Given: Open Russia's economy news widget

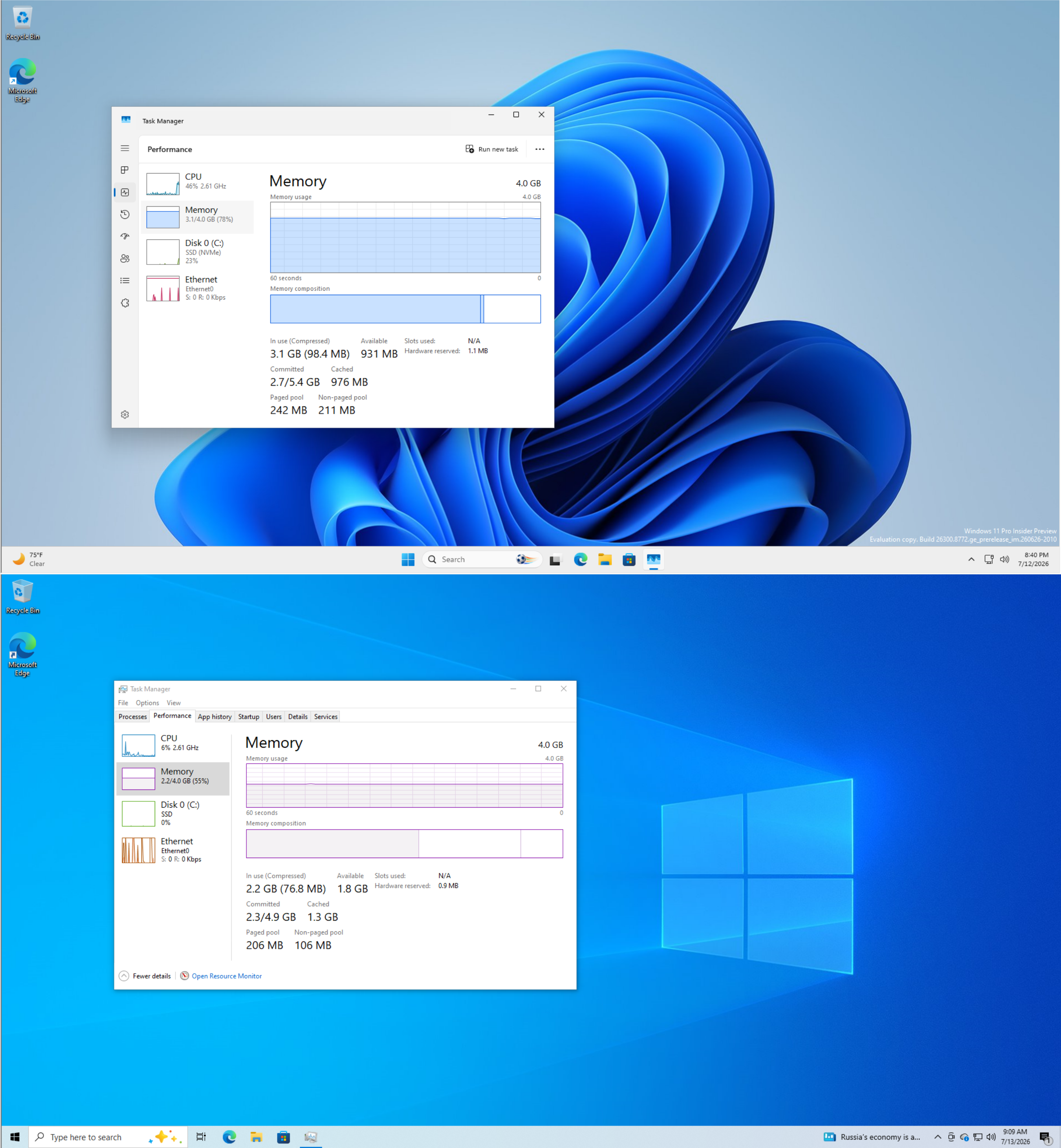Looking at the screenshot, I should click(872, 1137).
